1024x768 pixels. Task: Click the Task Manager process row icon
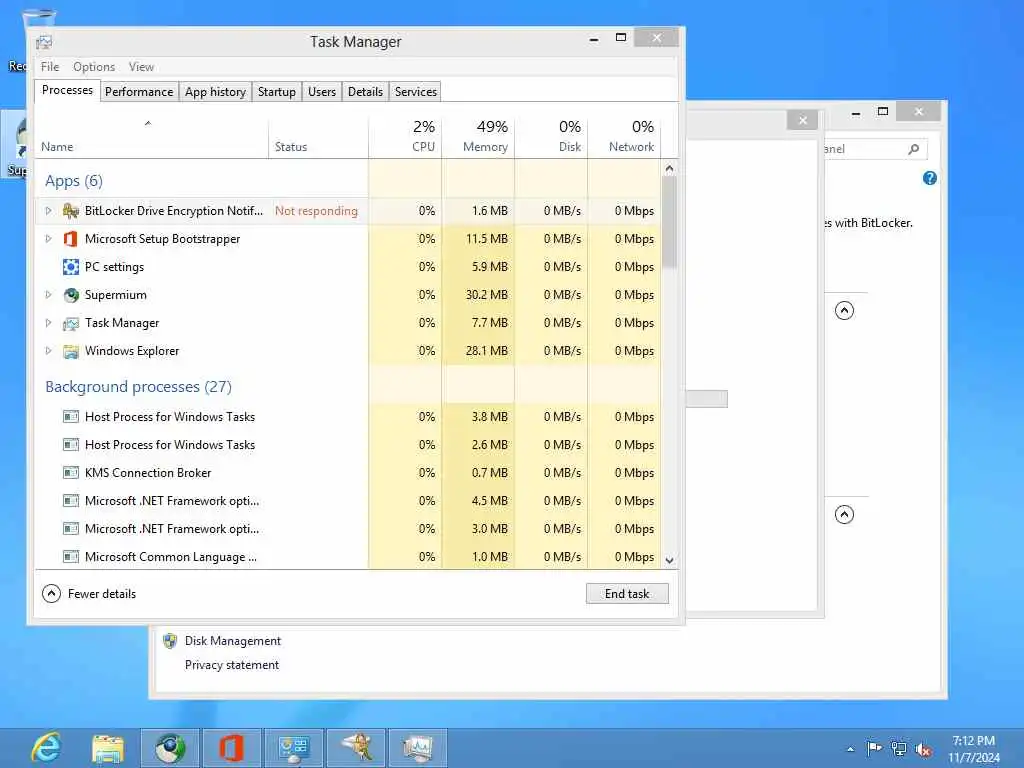pos(71,323)
